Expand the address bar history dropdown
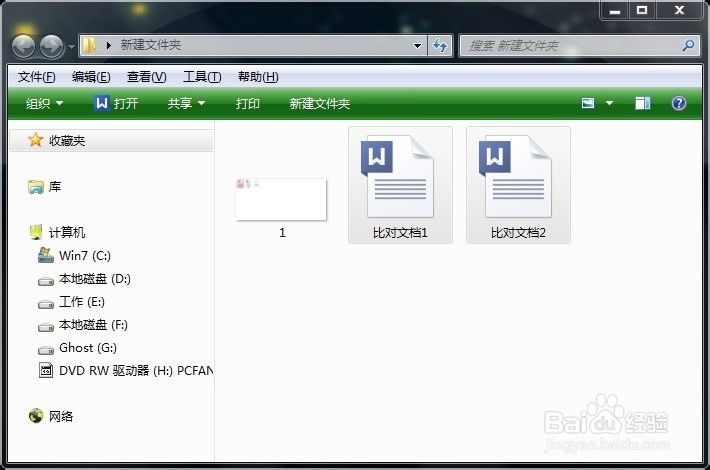The image size is (710, 470). click(417, 45)
